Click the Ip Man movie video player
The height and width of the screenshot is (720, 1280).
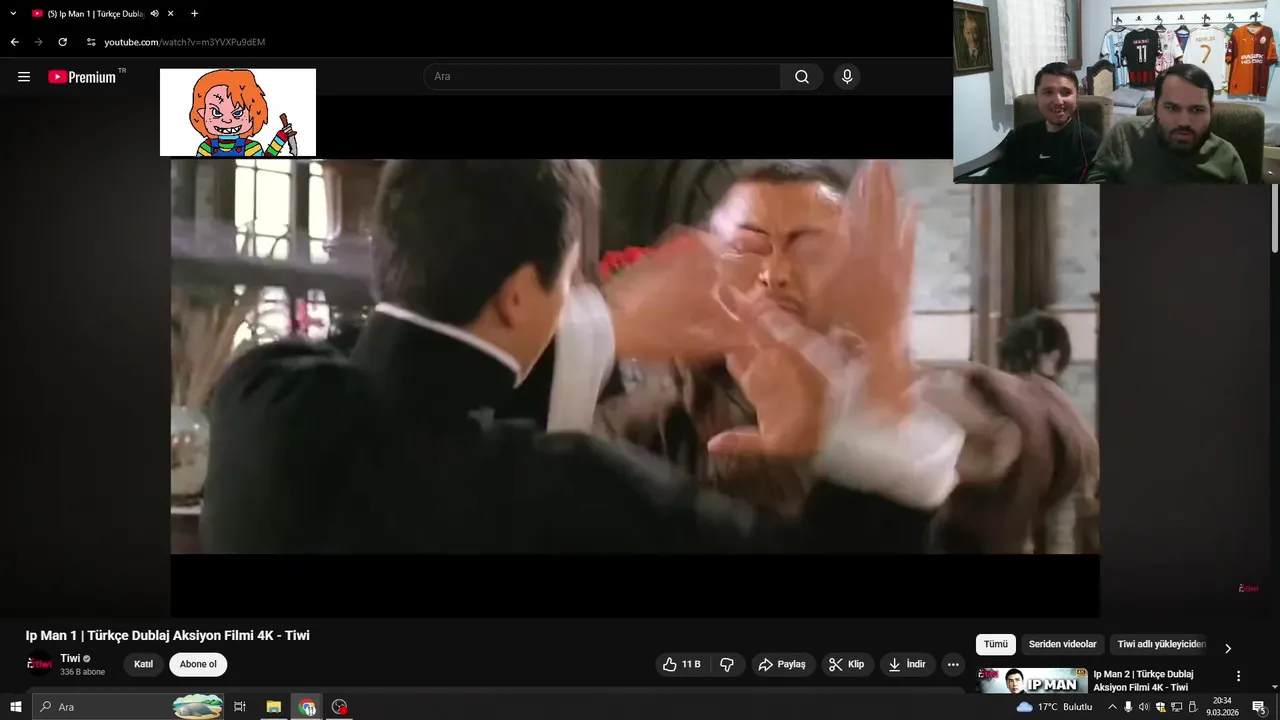point(635,357)
